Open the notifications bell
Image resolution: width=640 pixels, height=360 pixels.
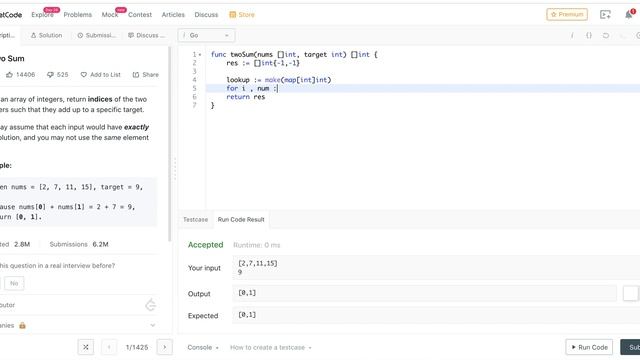point(629,15)
